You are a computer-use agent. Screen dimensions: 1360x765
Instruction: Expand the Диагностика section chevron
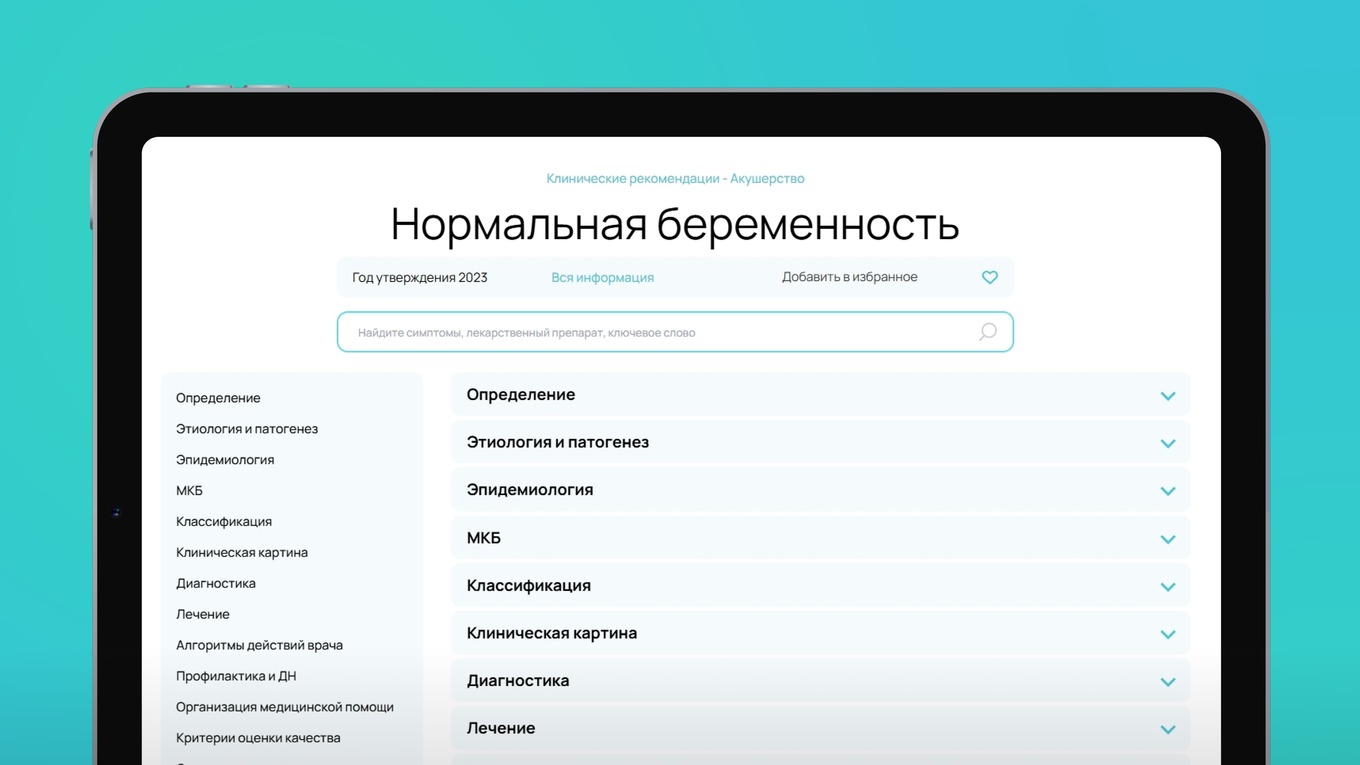pos(1167,682)
